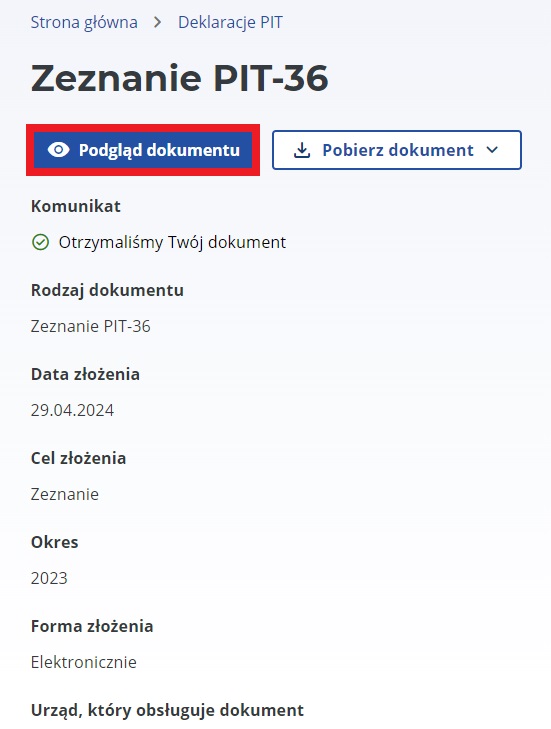The image size is (551, 729).
Task: Click the Forma złożenia field label
Action: click(x=92, y=626)
